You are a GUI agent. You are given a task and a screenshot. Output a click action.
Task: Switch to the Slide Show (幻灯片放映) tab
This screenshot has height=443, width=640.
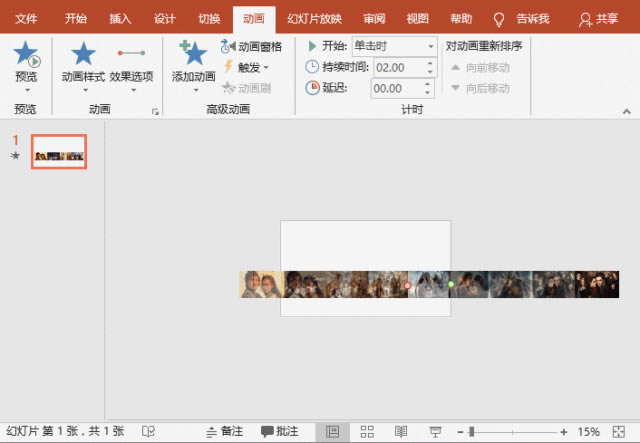tap(314, 19)
